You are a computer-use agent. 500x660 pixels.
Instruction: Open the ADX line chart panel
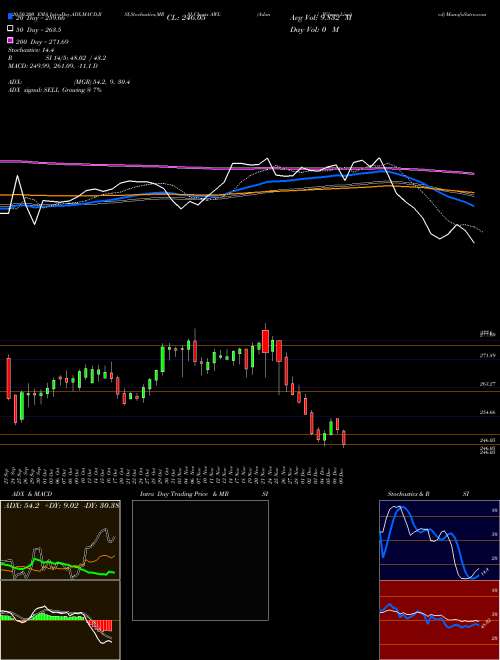coord(60,540)
